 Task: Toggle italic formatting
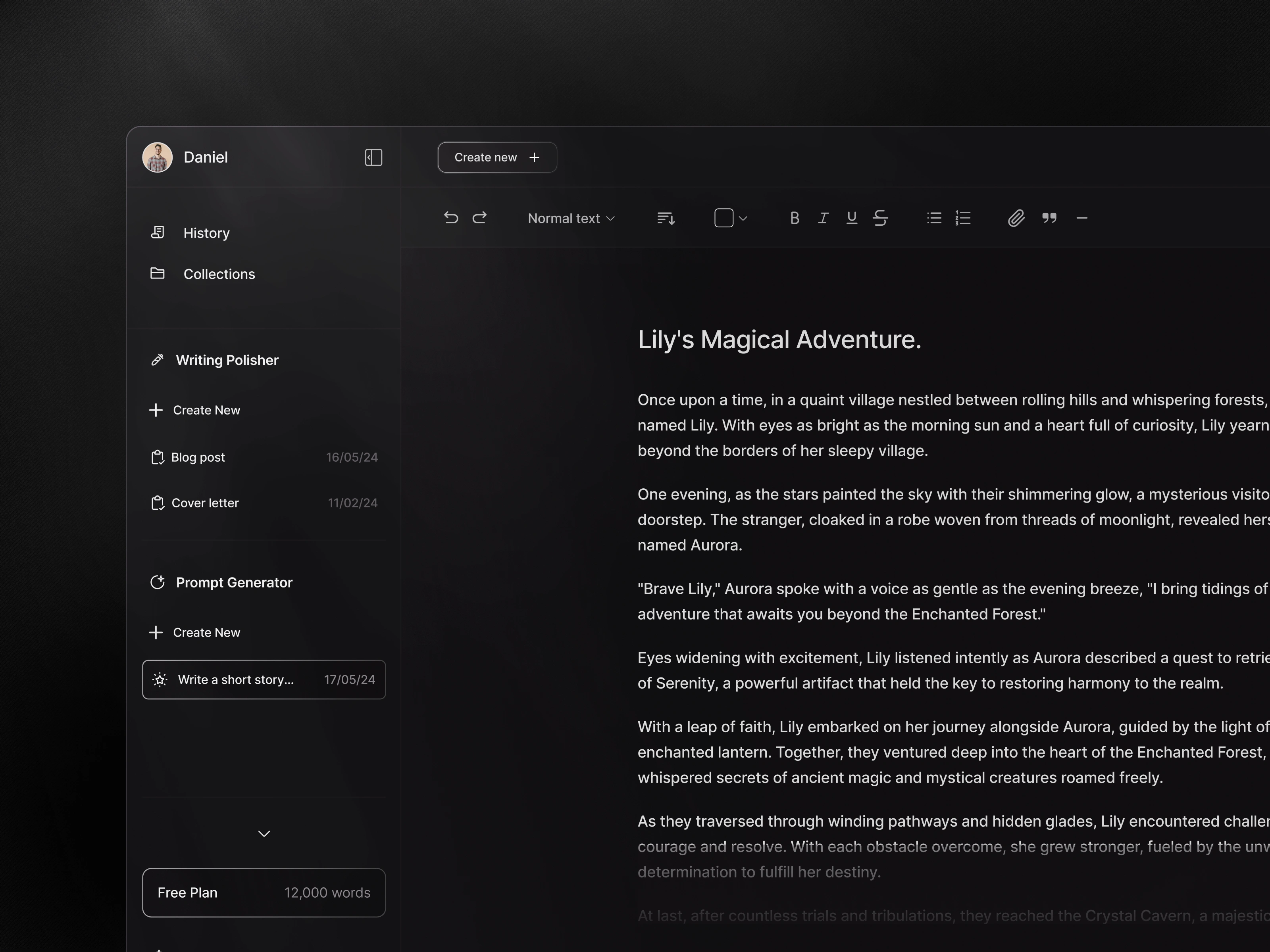(x=823, y=218)
